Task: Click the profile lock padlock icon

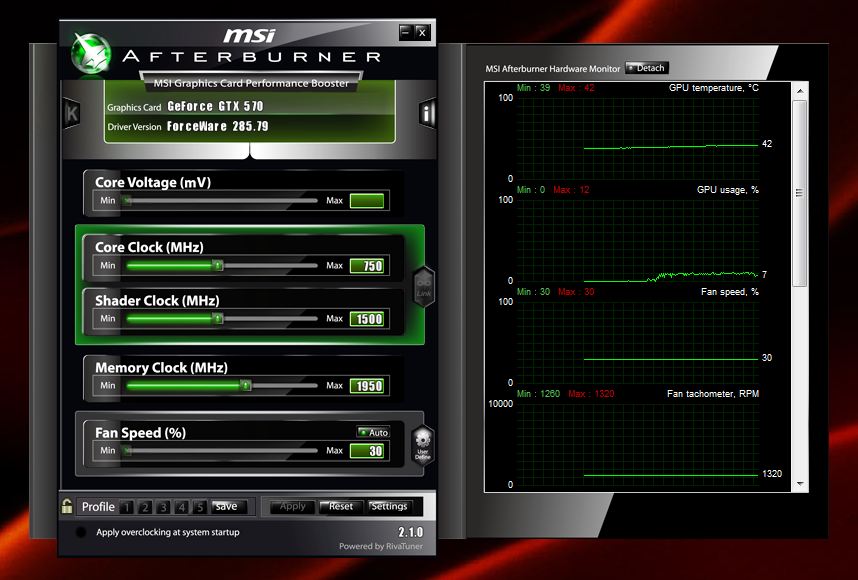Action: (66, 506)
